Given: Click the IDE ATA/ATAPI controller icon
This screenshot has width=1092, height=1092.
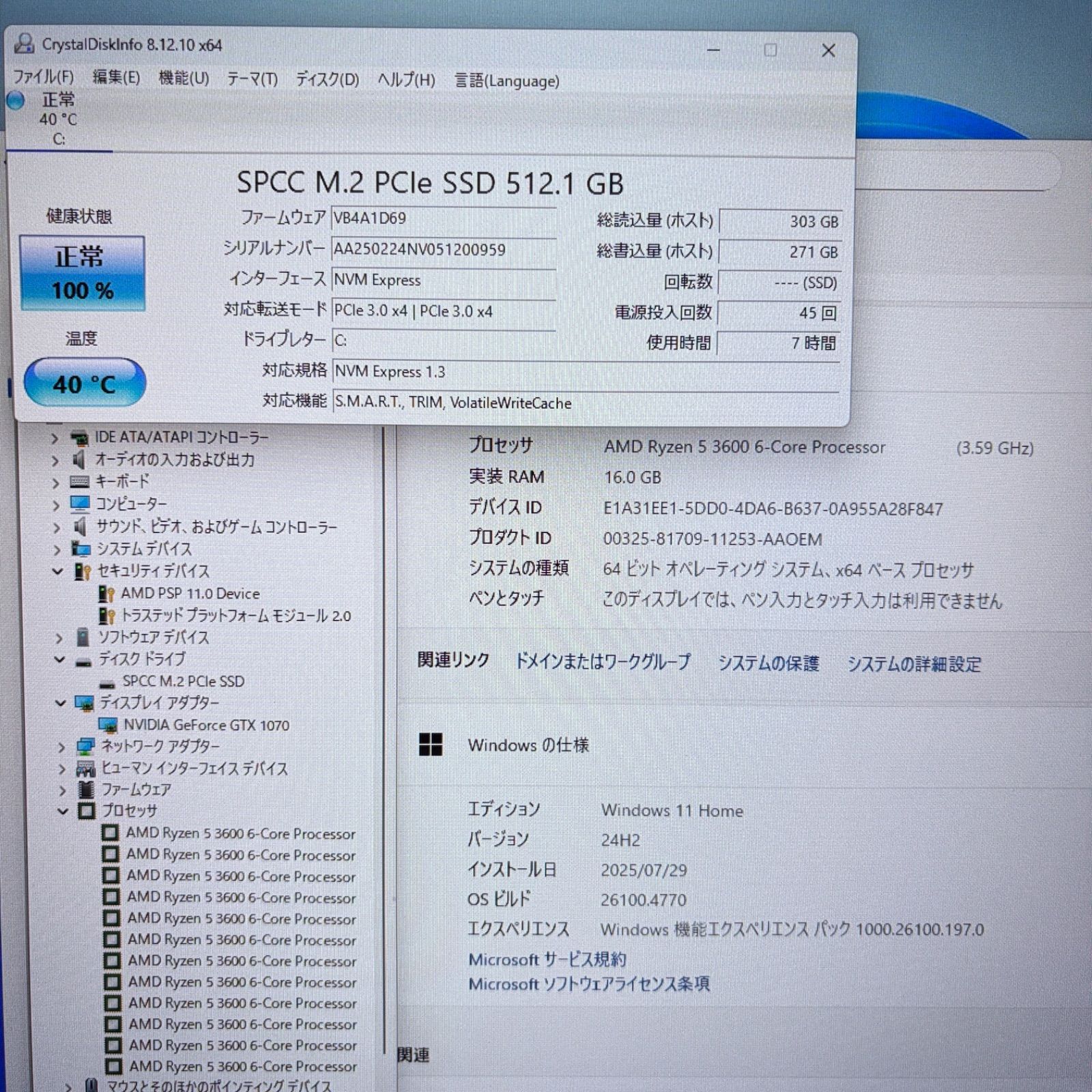Looking at the screenshot, I should [80, 437].
